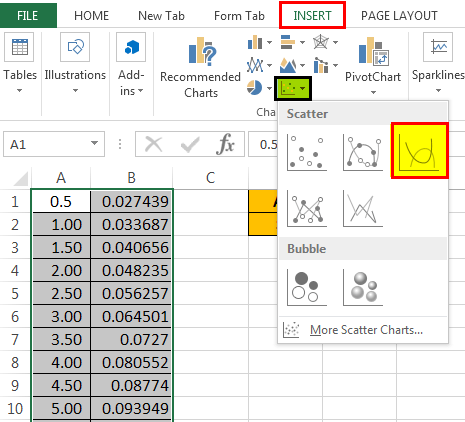Click cell A1 containing 0.5

coord(61,201)
